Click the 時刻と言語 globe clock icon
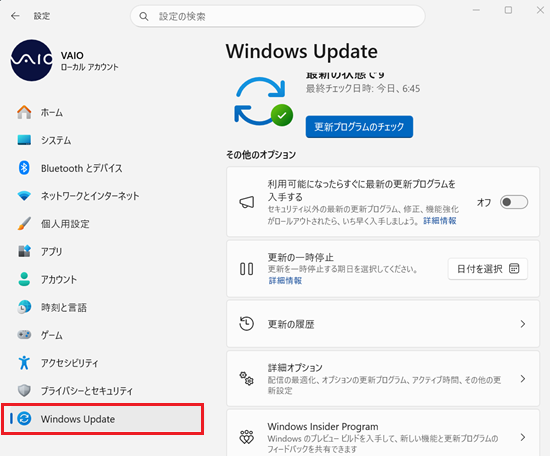Image resolution: width=550 pixels, height=456 pixels. [x=24, y=307]
